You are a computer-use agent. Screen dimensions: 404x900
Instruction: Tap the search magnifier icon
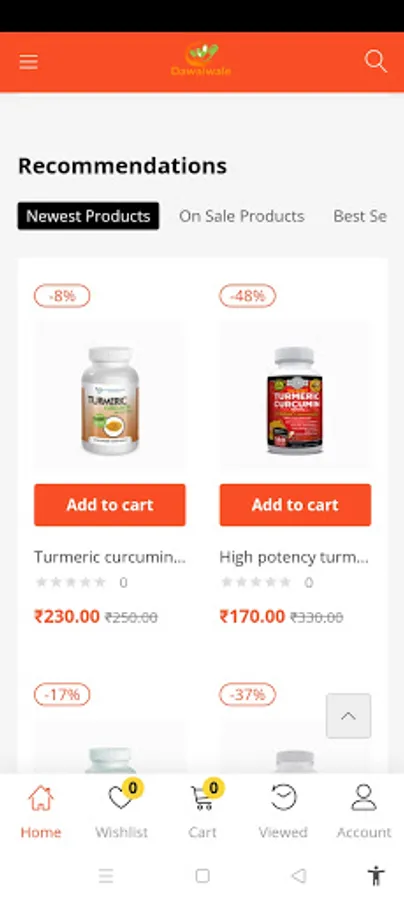[376, 61]
